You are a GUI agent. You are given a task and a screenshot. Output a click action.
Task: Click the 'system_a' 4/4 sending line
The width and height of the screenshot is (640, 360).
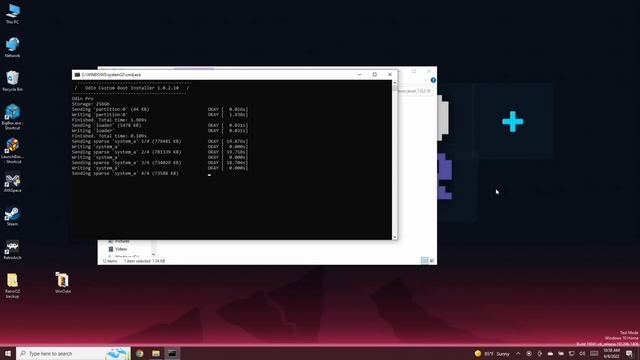[x=125, y=173]
